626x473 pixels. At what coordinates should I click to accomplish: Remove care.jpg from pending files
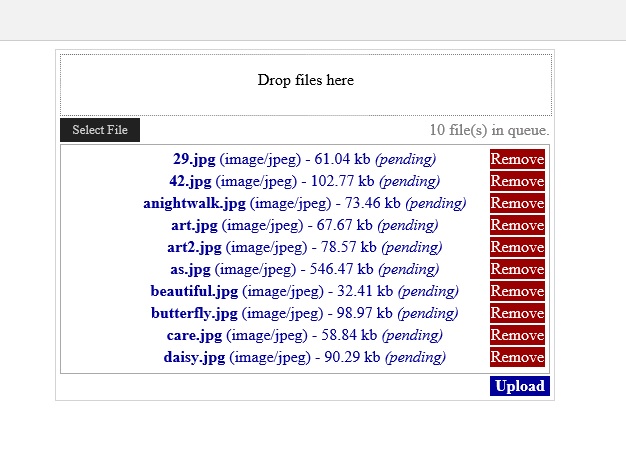point(517,335)
